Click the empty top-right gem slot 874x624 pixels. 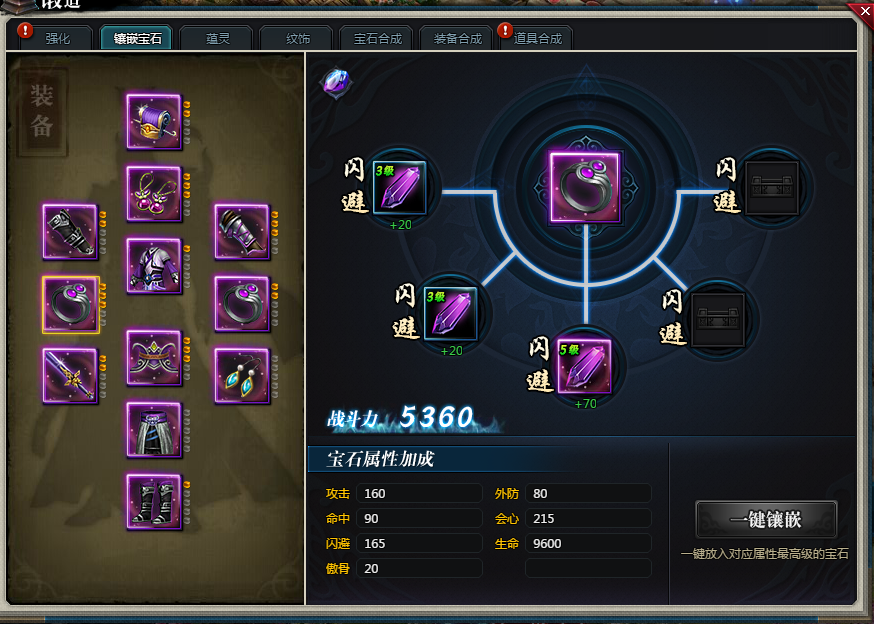coord(772,188)
